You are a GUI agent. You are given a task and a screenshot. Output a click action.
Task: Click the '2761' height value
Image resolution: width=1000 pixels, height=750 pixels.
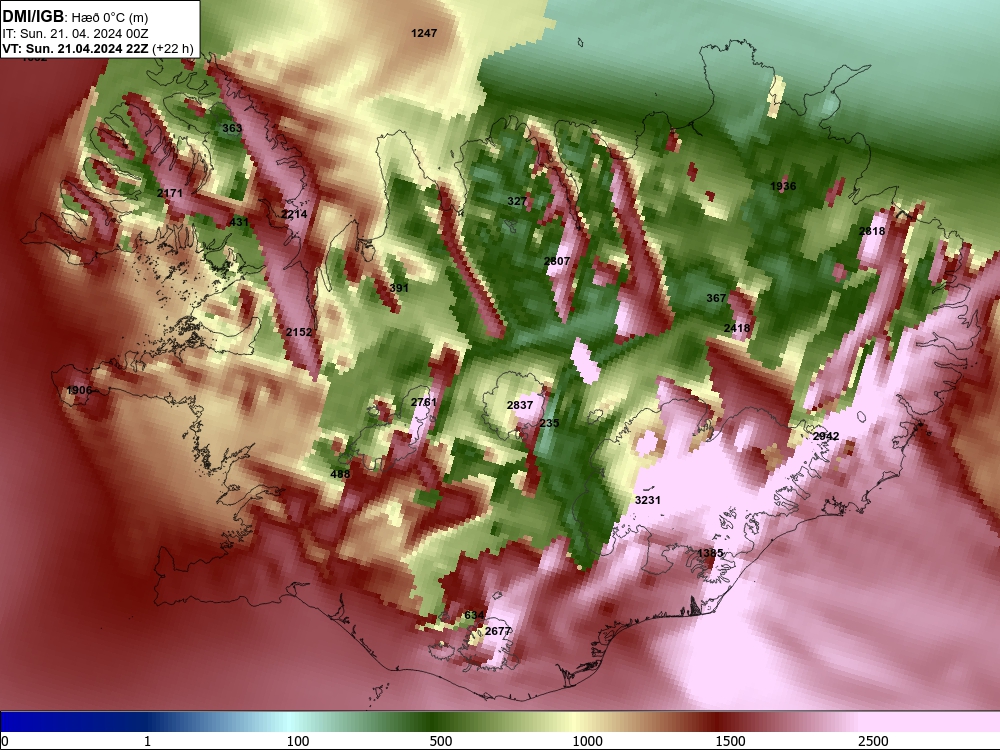pos(424,402)
